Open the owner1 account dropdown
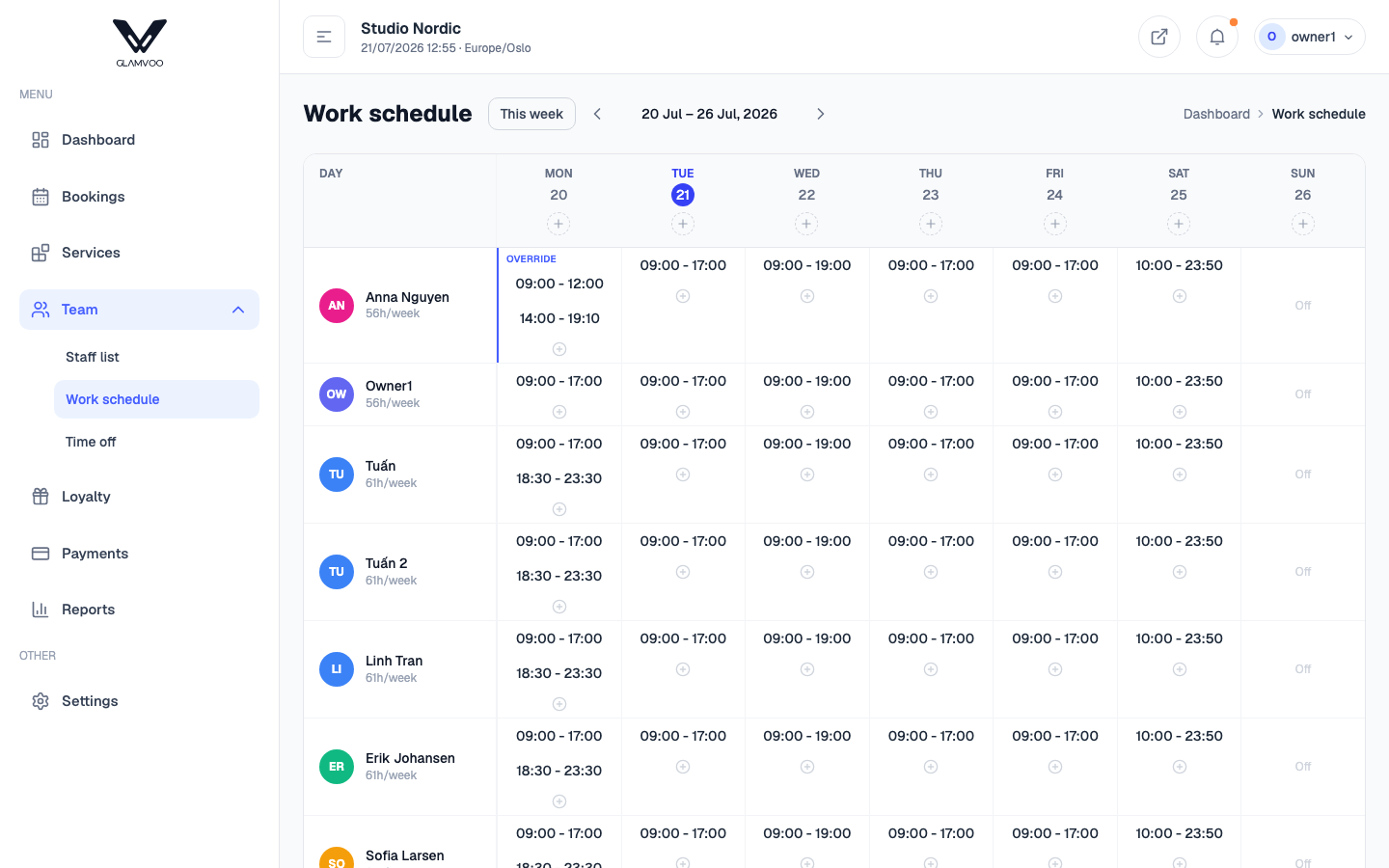Image resolution: width=1389 pixels, height=868 pixels. coord(1310,37)
